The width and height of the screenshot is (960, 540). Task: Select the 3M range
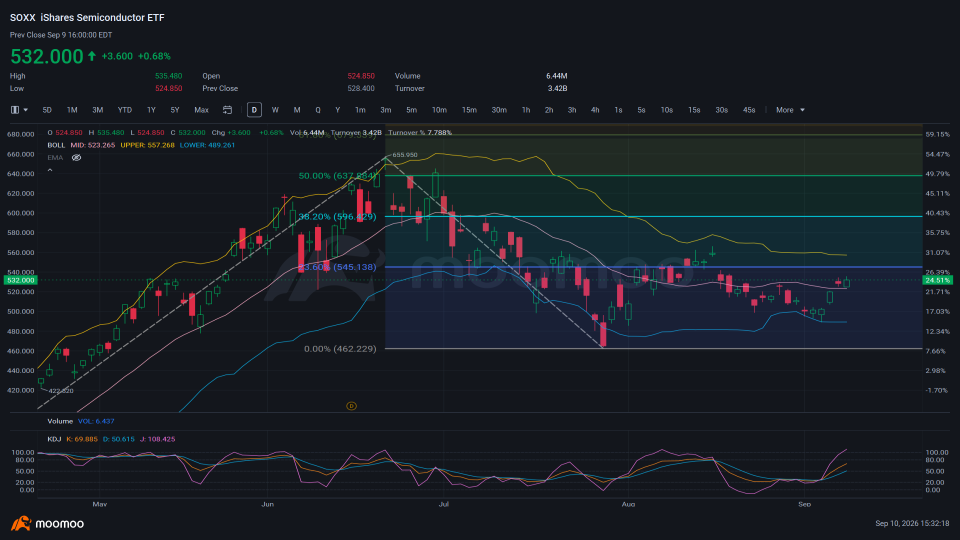[97, 110]
